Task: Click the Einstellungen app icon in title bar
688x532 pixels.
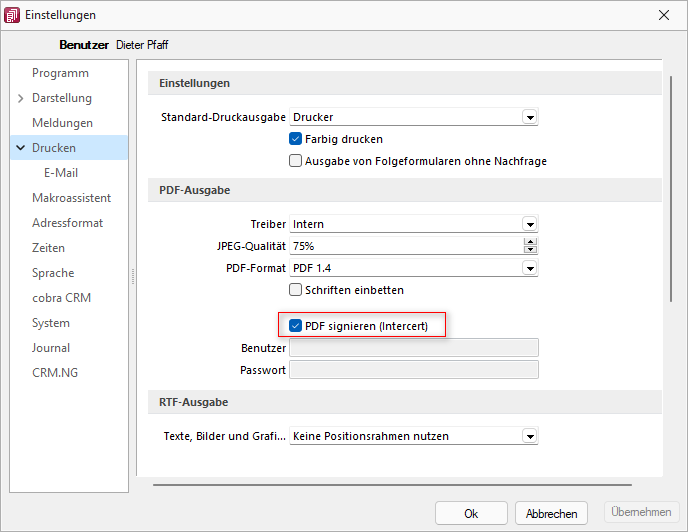Action: 12,15
